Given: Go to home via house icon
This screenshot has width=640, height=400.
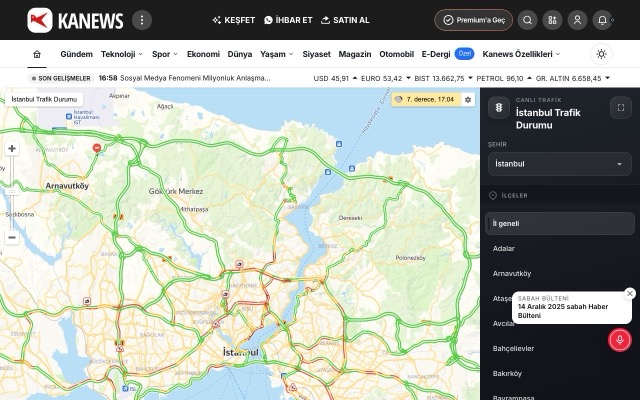Looking at the screenshot, I should 37,54.
